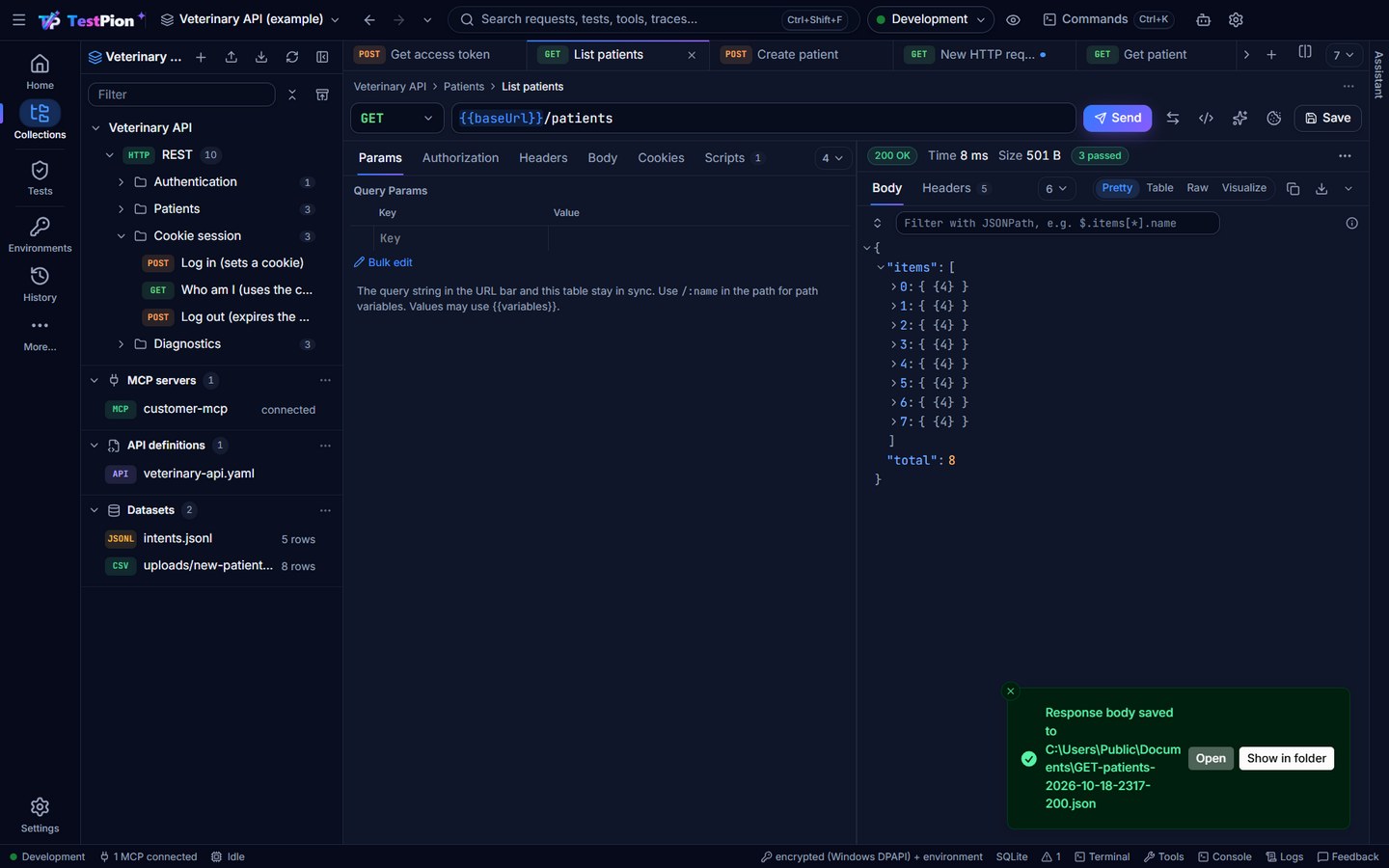
Task: Switch response view to Visualize
Action: (x=1244, y=188)
